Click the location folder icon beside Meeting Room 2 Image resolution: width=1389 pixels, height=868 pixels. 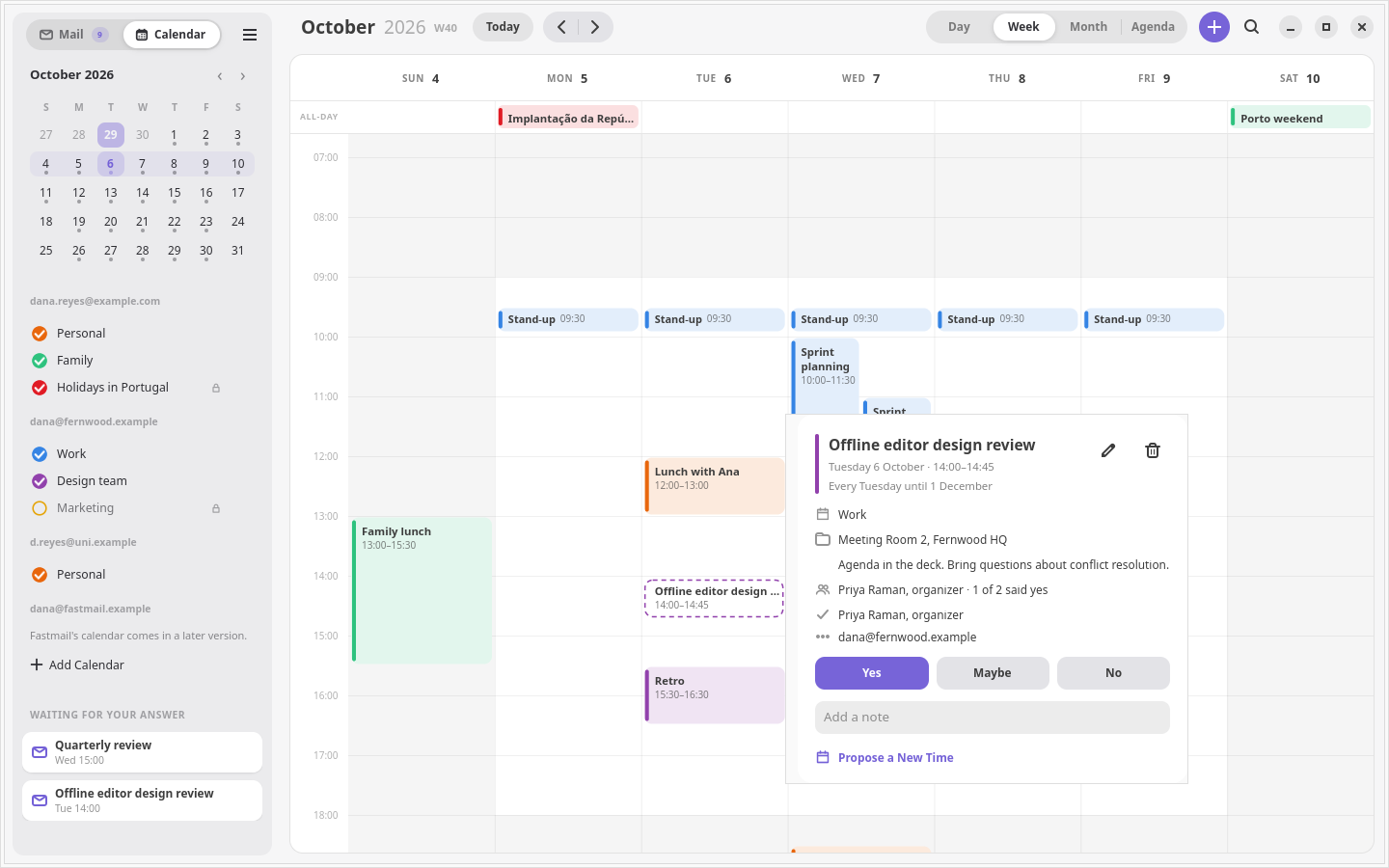tap(823, 539)
